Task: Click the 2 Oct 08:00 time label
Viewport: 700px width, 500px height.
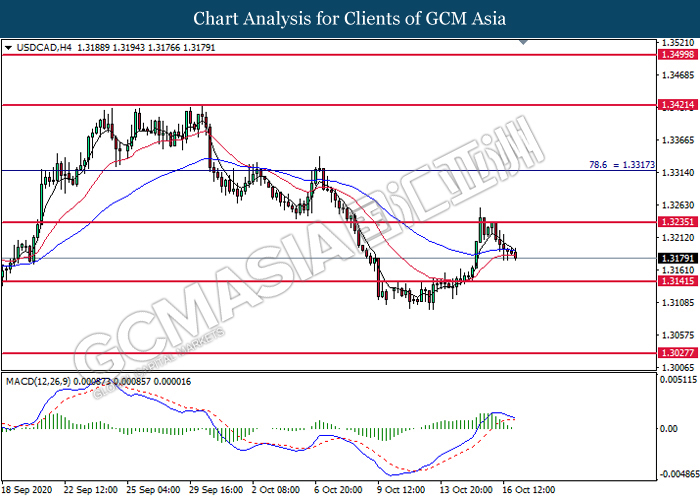Action: point(275,490)
